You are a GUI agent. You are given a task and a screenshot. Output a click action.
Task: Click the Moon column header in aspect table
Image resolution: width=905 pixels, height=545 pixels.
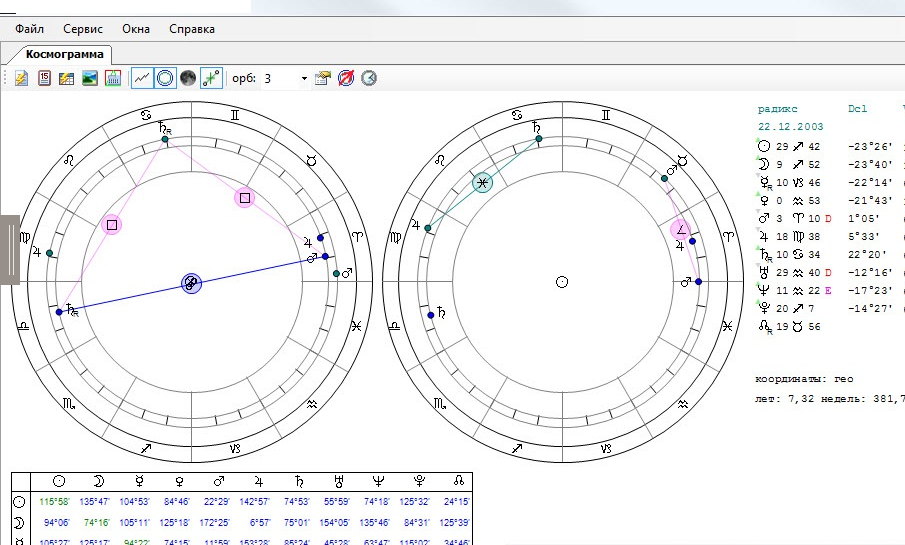tap(99, 481)
